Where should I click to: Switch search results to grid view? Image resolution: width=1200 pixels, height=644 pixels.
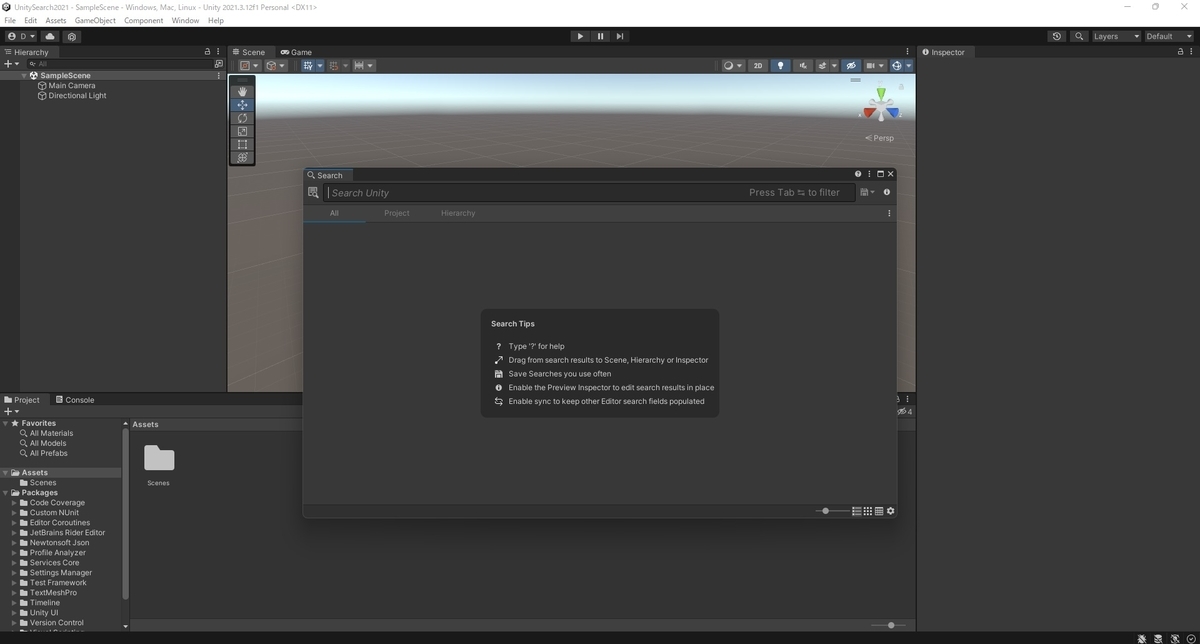pyautogui.click(x=866, y=510)
